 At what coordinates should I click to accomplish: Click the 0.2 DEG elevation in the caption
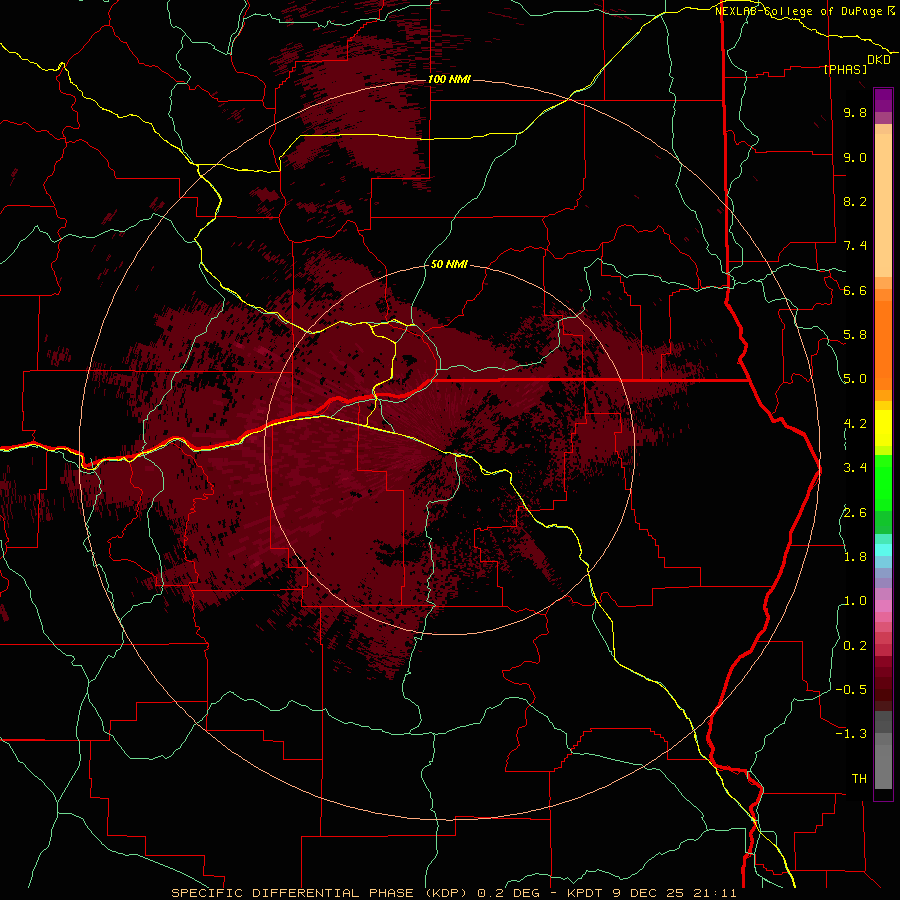(x=509, y=893)
